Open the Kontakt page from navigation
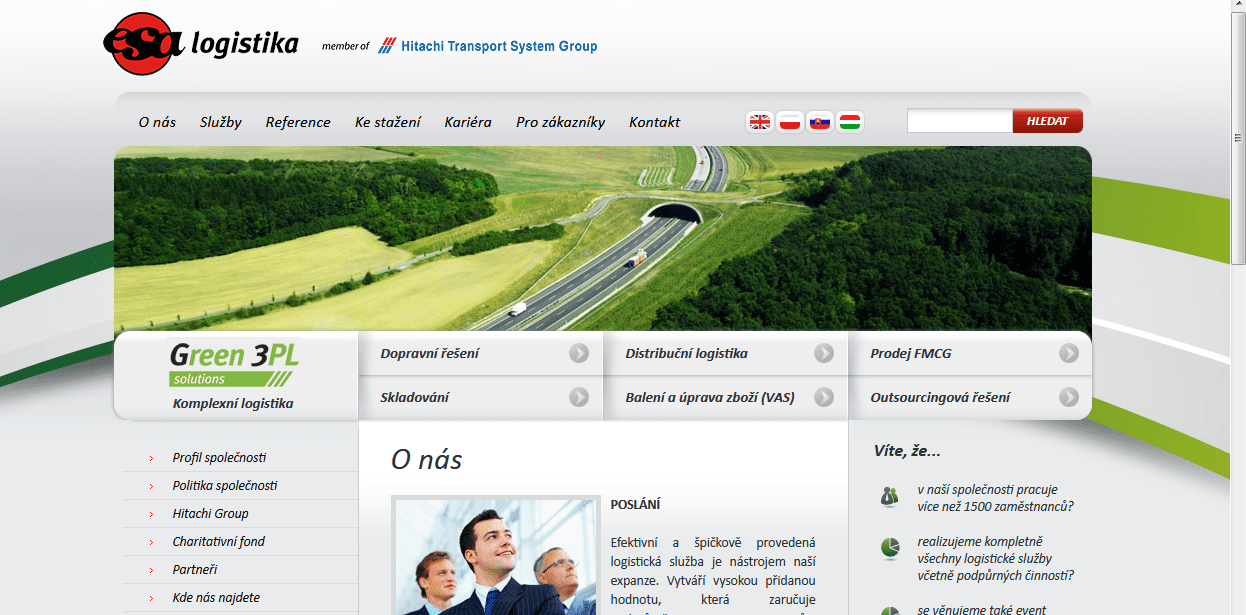This screenshot has width=1246, height=615. coord(654,122)
